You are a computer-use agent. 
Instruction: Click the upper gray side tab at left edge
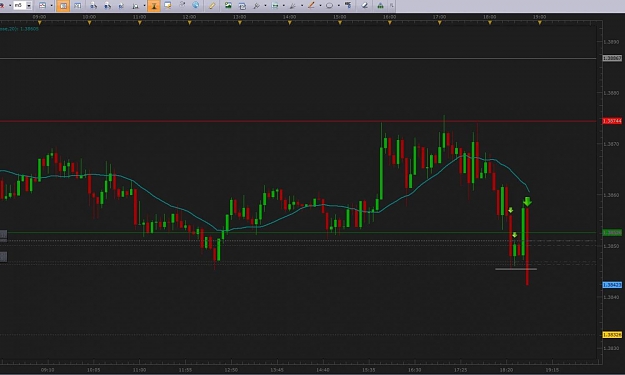tap(3, 235)
